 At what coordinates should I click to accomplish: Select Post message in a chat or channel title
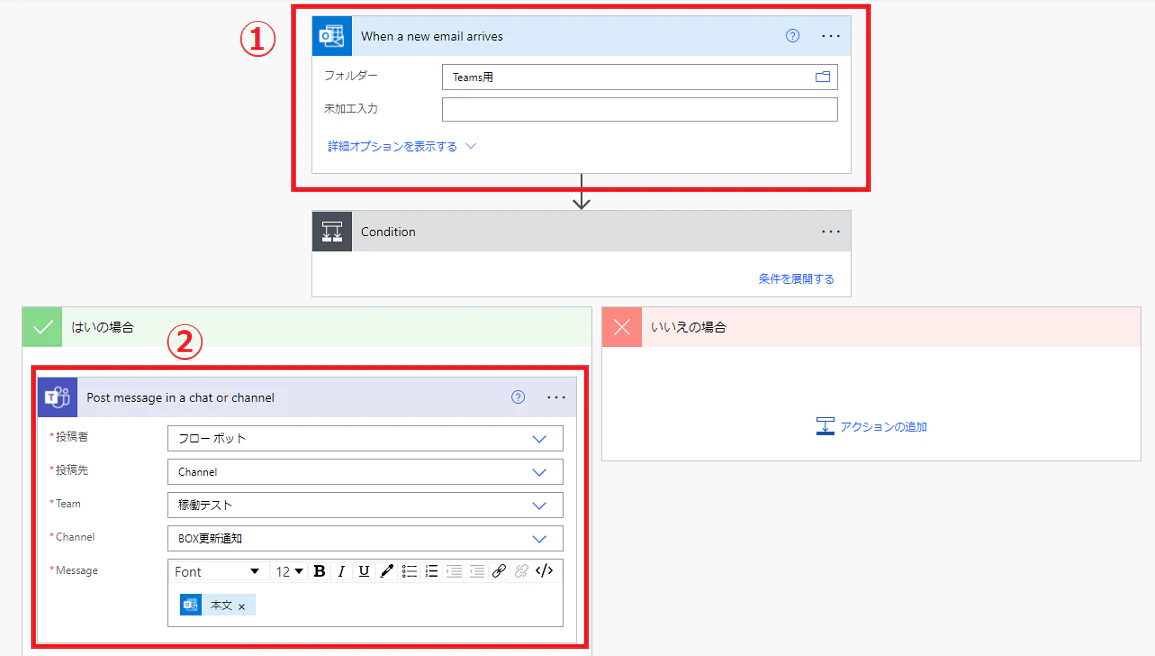pos(180,398)
